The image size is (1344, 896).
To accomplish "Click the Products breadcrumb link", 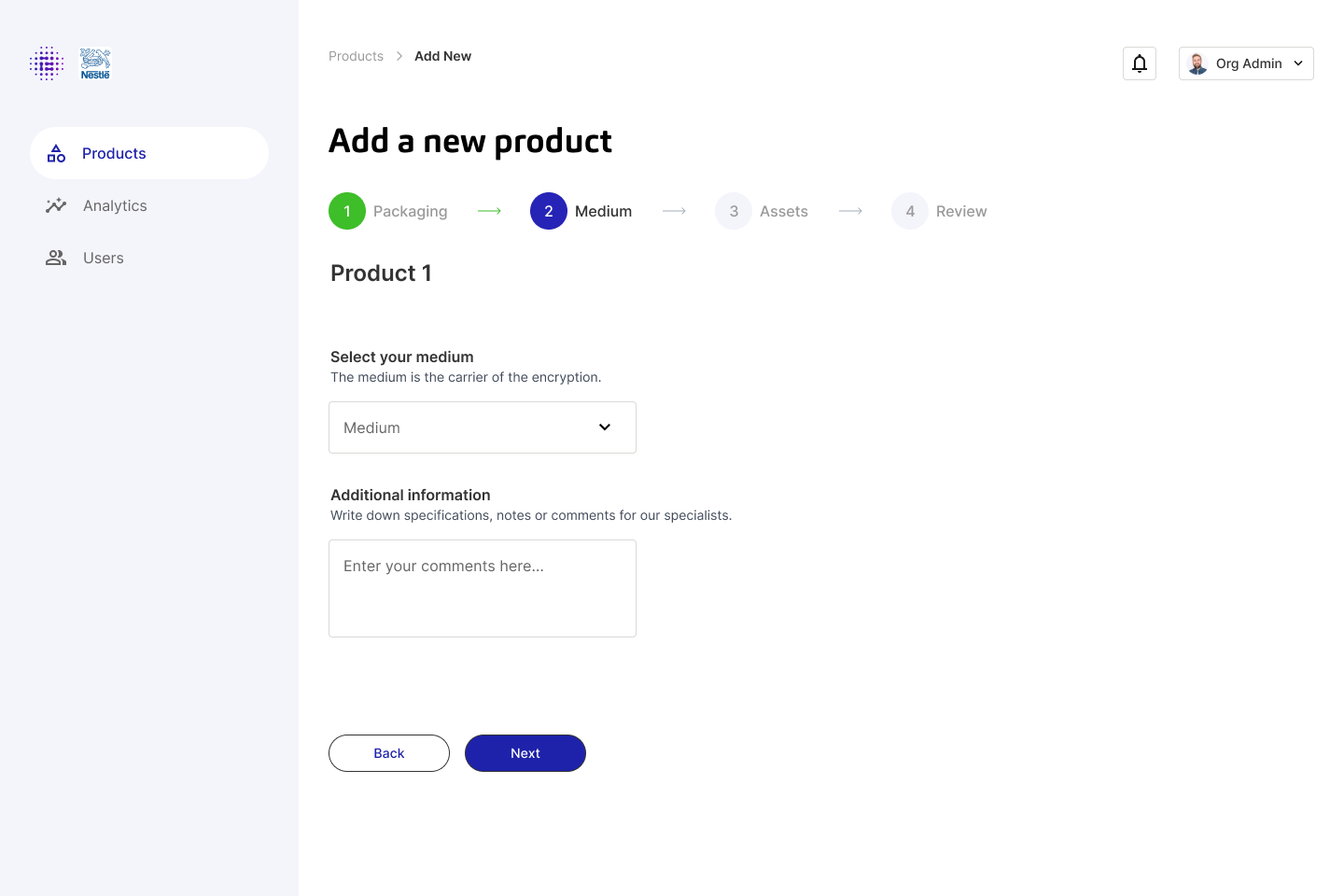I will [356, 56].
